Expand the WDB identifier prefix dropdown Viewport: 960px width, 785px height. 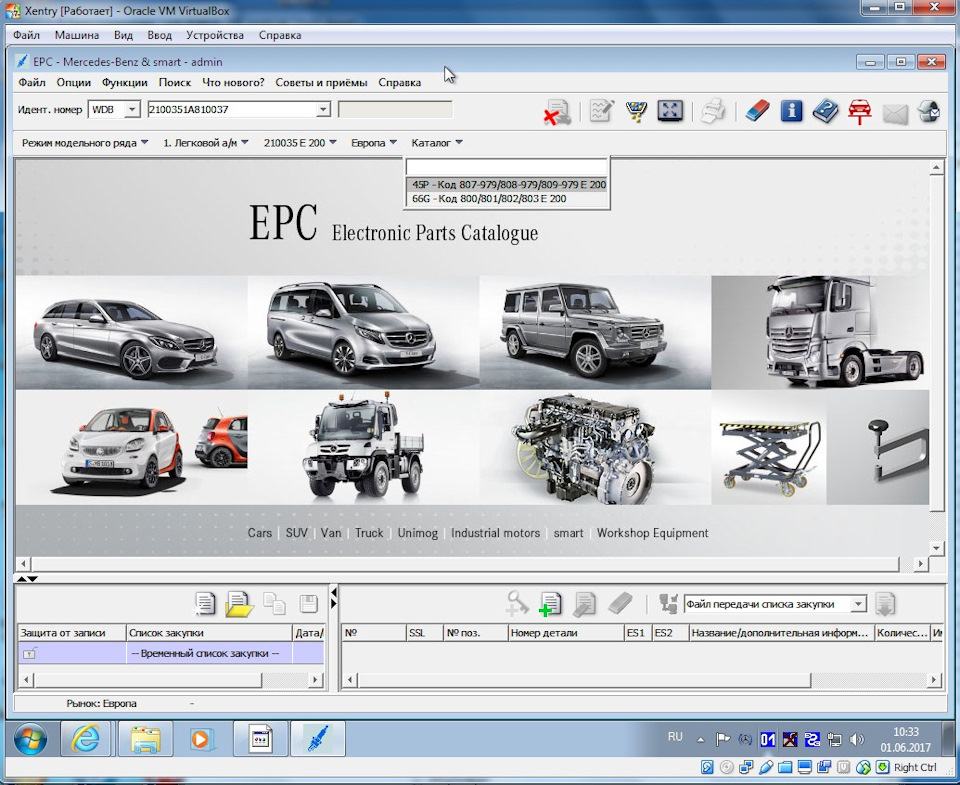(132, 110)
